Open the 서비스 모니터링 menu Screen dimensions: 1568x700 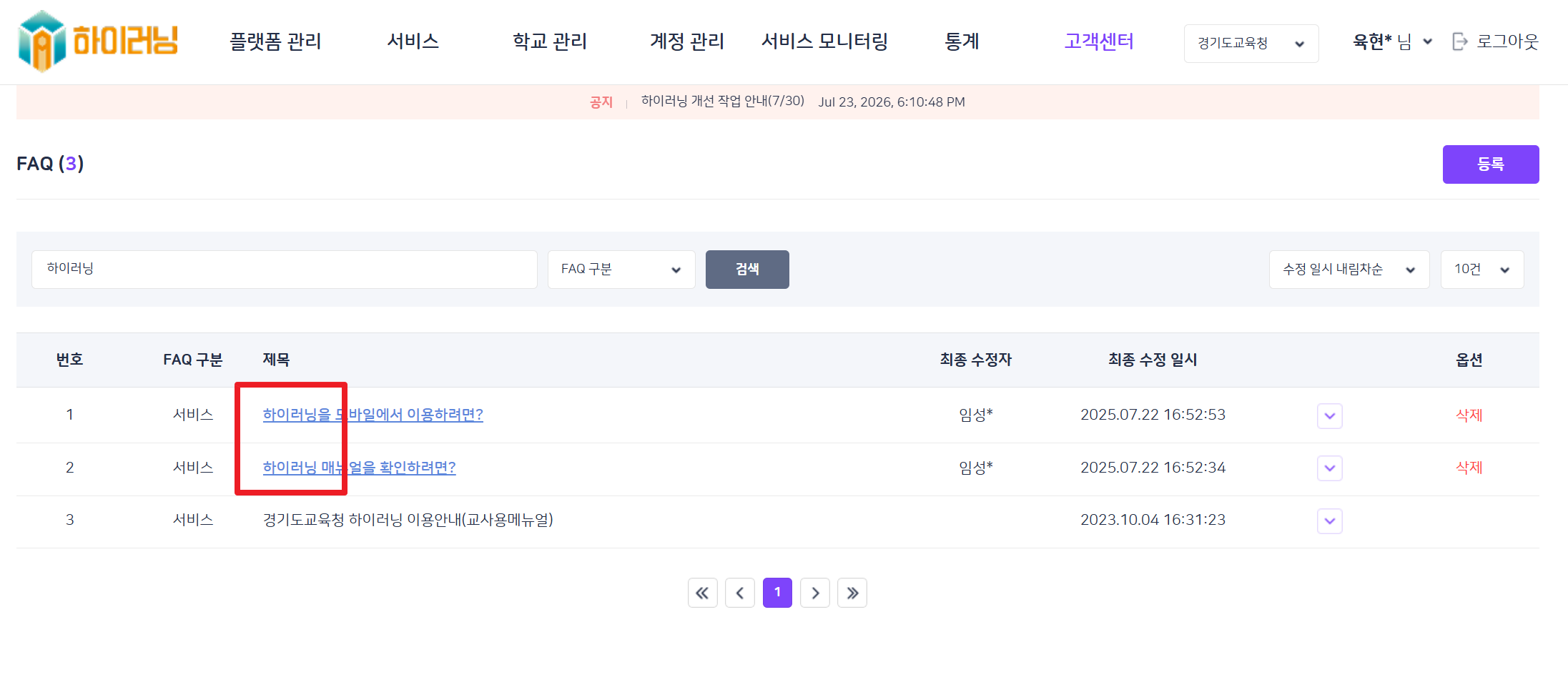tap(824, 41)
